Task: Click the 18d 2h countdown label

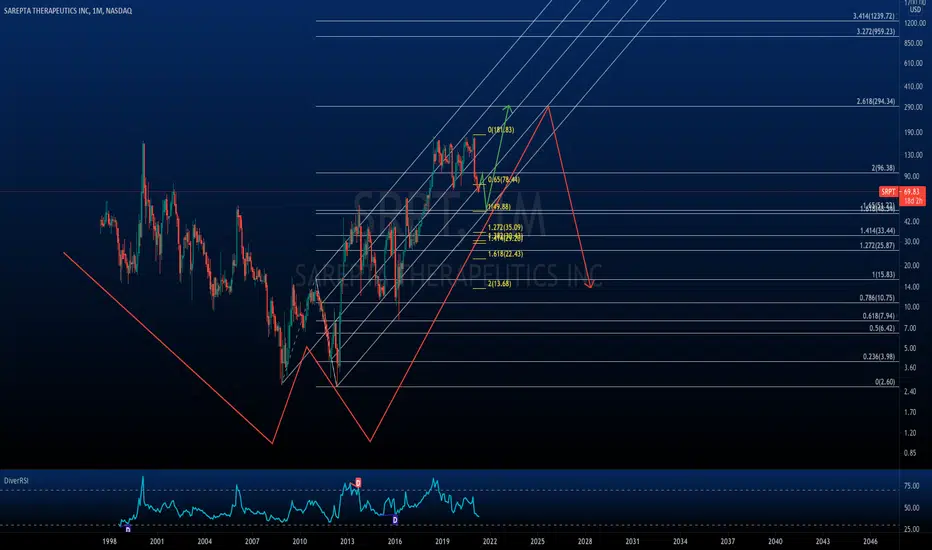Action: coord(913,201)
